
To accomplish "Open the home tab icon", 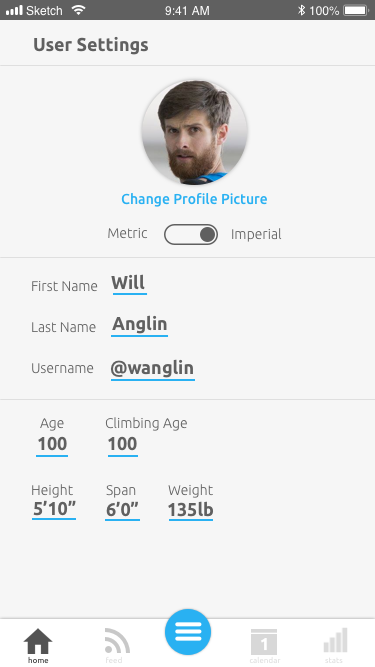I will point(38,641).
